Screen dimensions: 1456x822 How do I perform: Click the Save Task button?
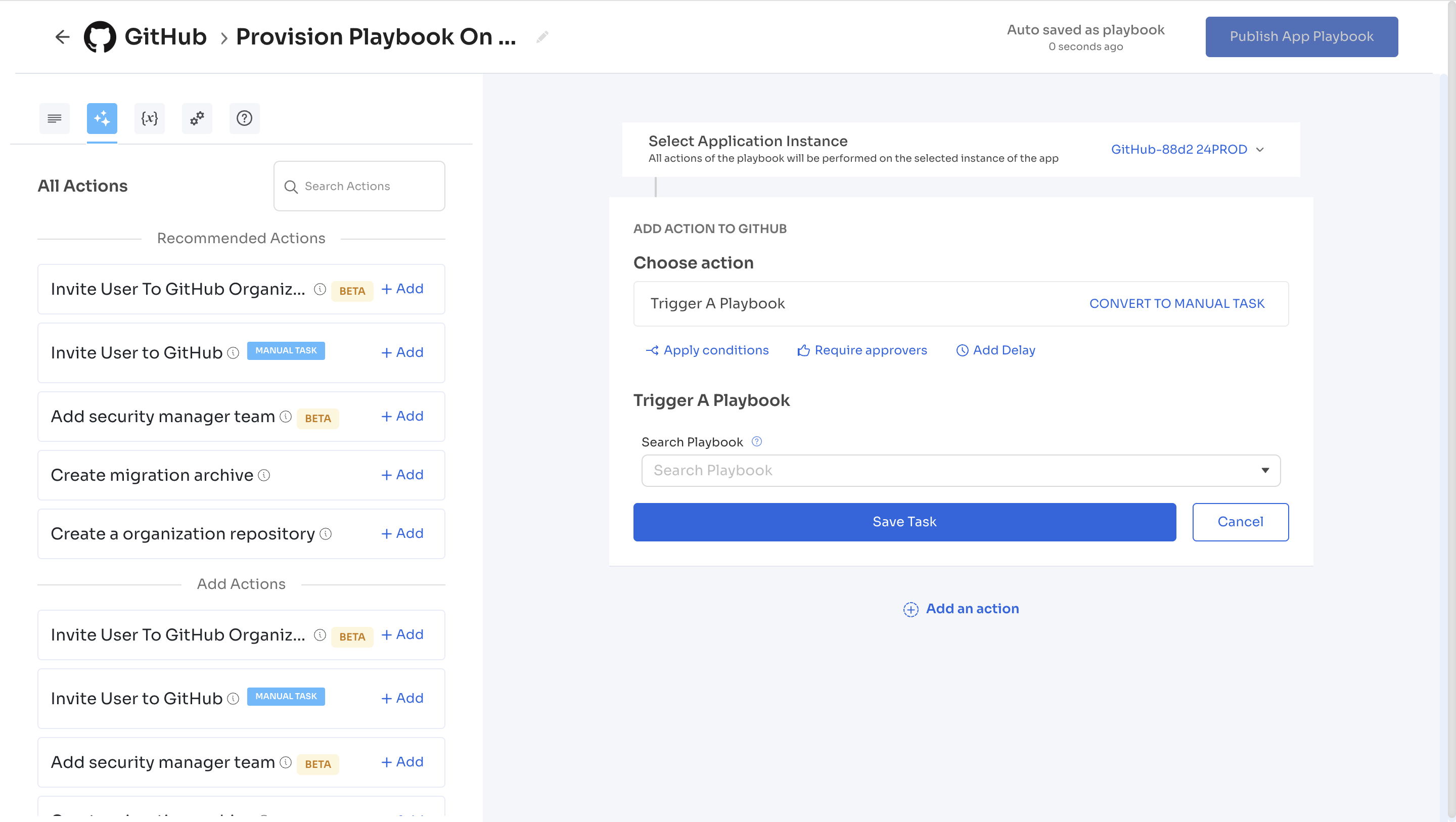click(904, 522)
